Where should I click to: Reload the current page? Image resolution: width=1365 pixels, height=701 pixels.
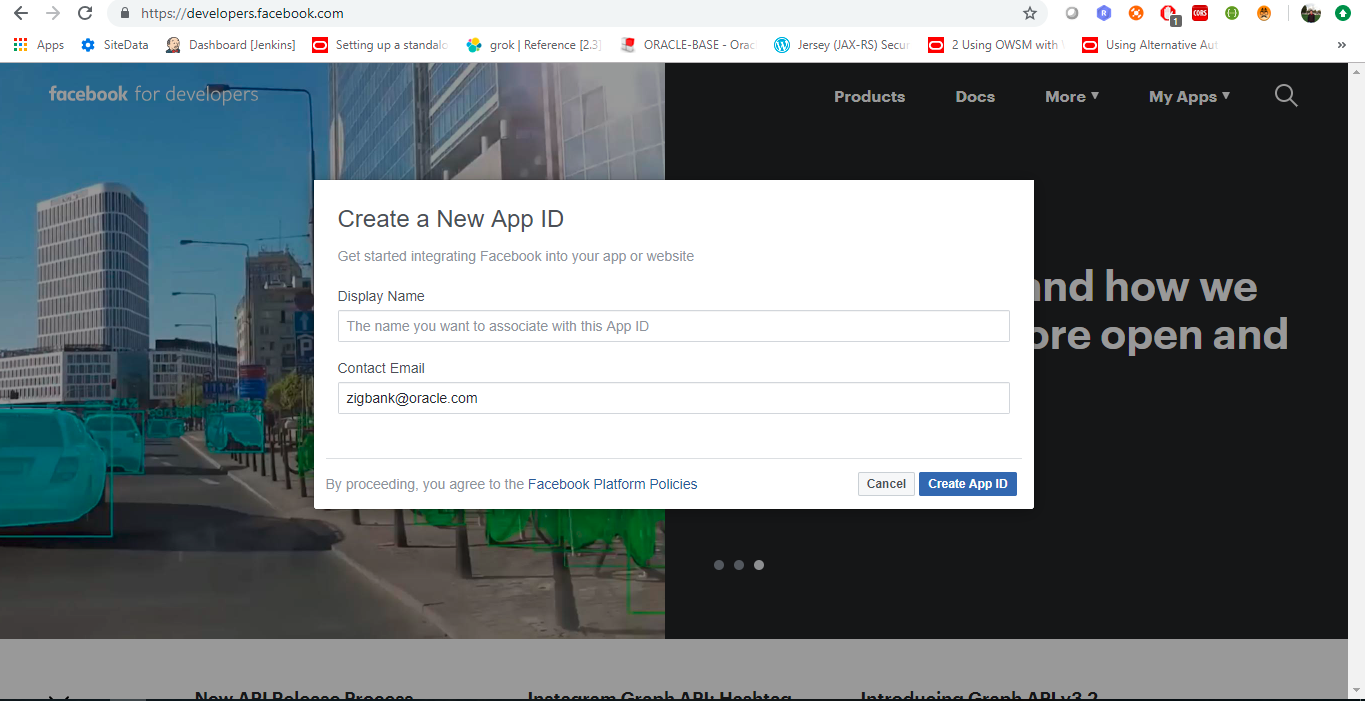tap(85, 13)
